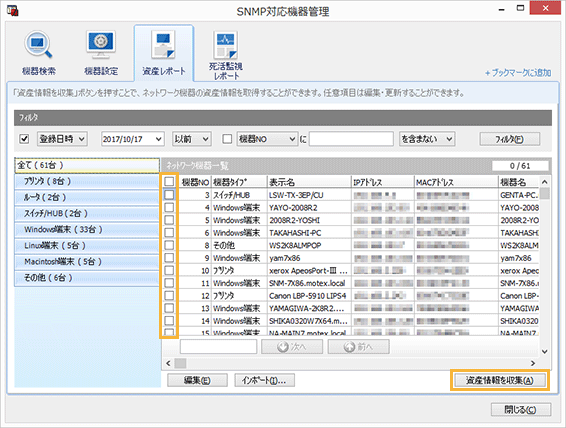Check the row for LSW-TX-3EP/CU
This screenshot has height=428, width=566.
coord(169,195)
